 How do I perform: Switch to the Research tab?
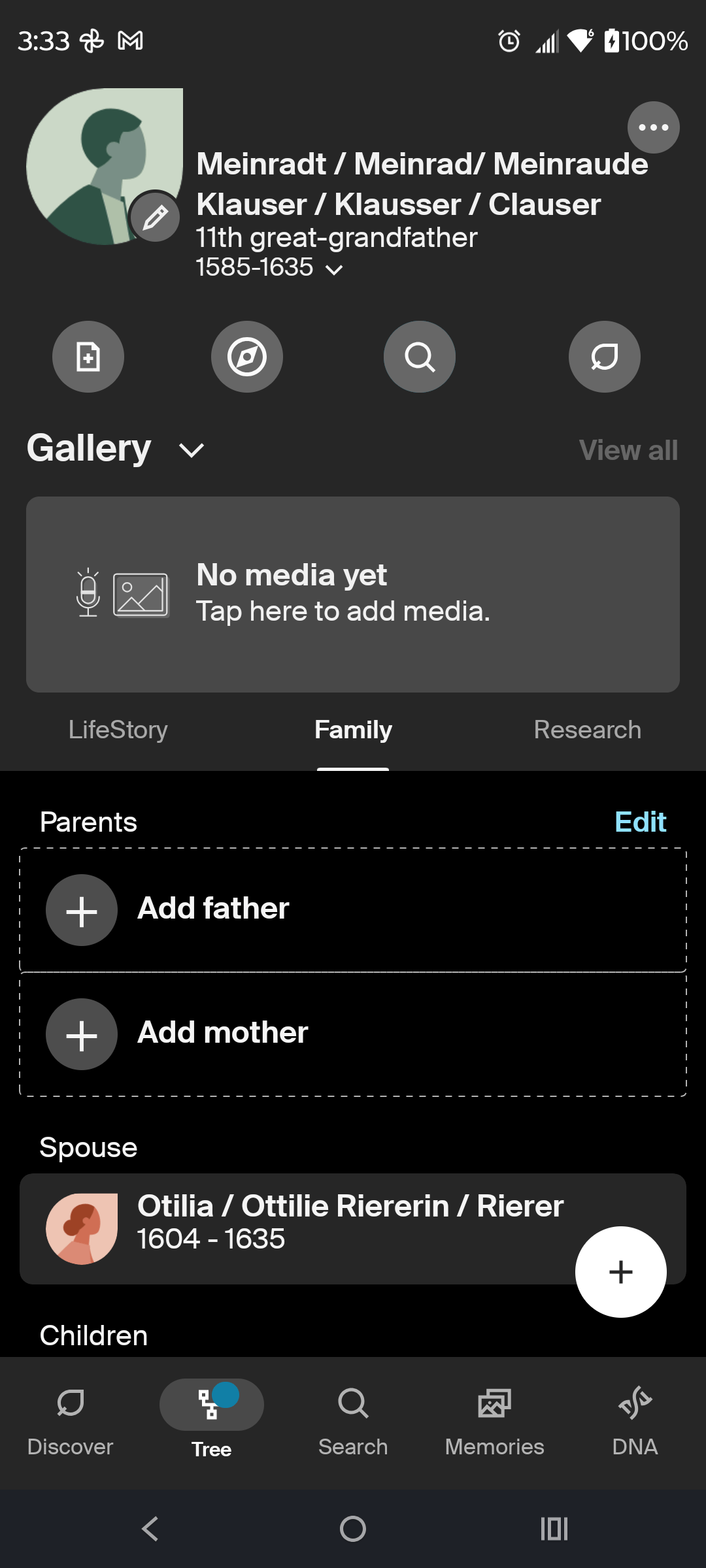point(587,730)
